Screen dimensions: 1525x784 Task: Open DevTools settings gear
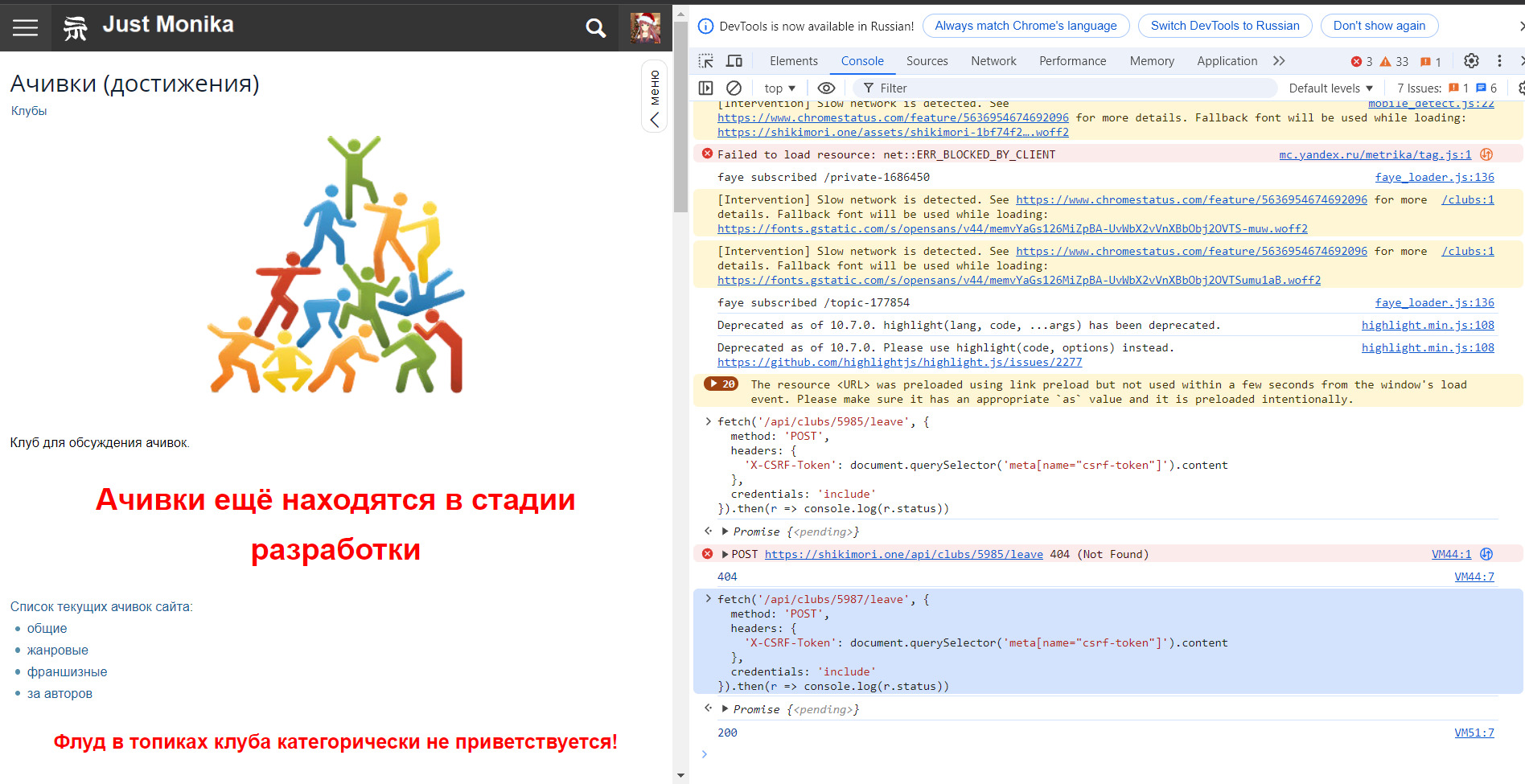1471,61
